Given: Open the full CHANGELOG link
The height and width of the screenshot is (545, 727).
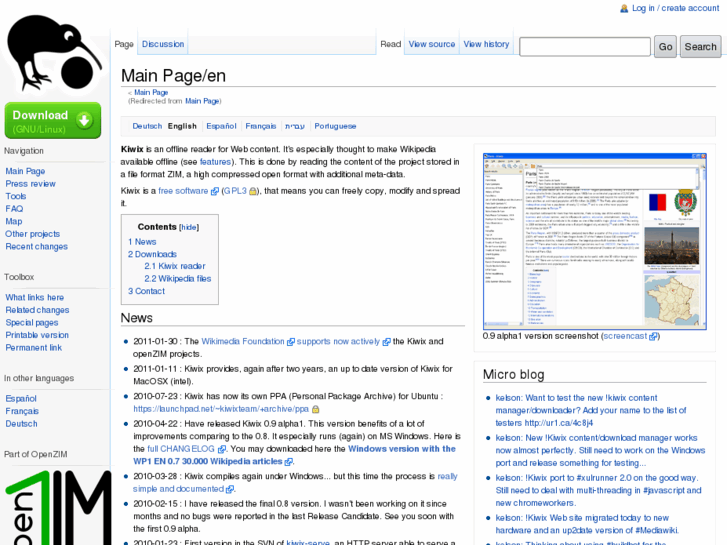Looking at the screenshot, I should coord(181,449).
